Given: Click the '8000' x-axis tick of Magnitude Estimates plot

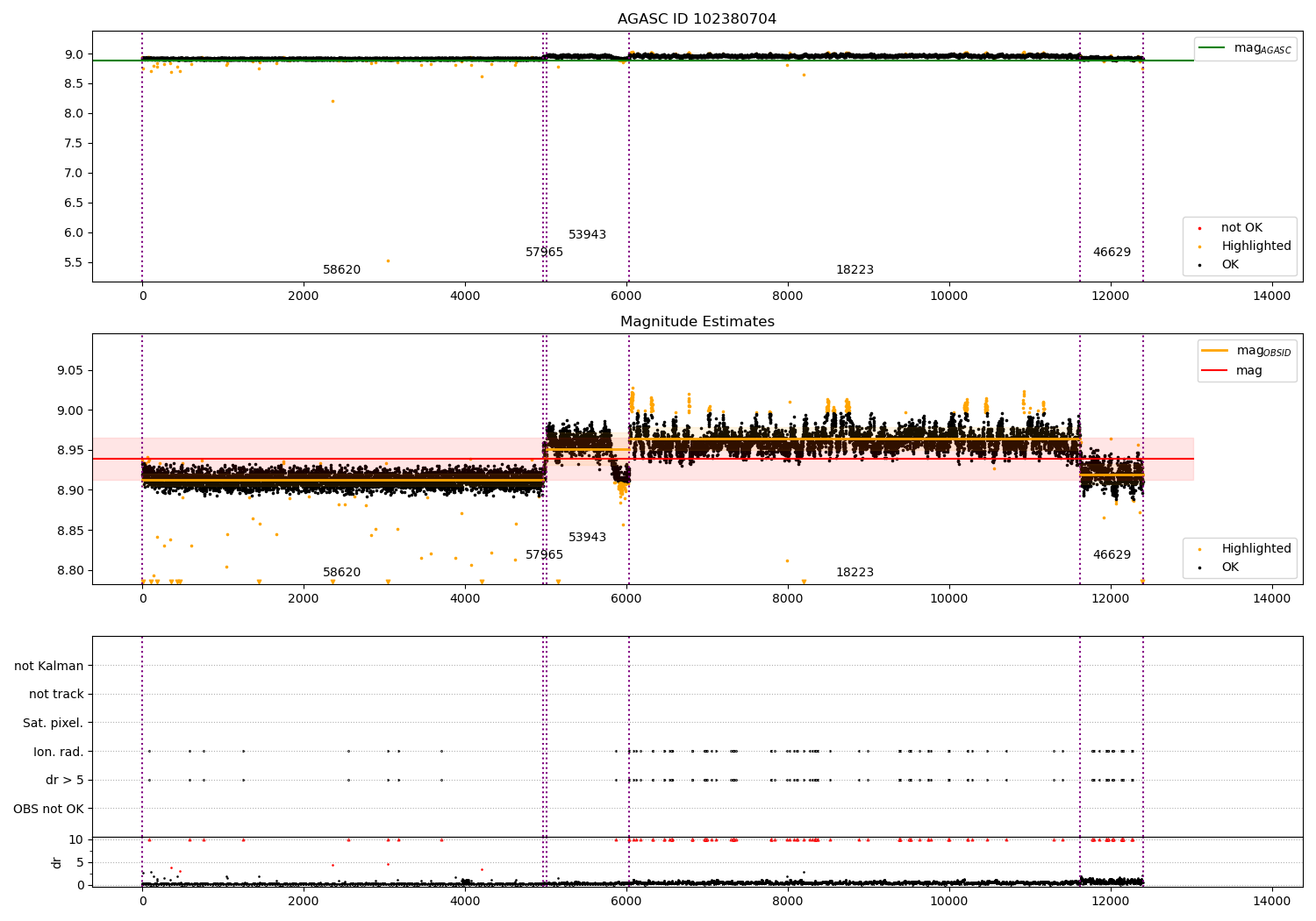Looking at the screenshot, I should 788,599.
